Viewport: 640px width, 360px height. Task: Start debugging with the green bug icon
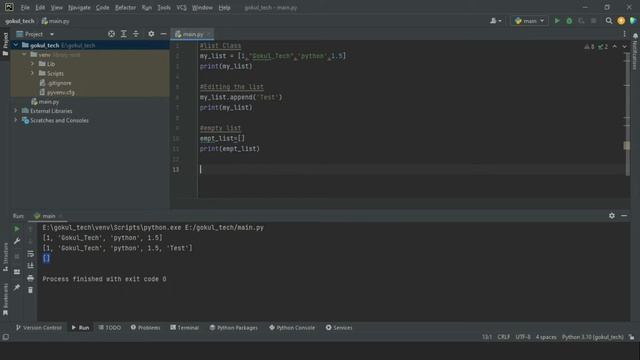[x=569, y=21]
